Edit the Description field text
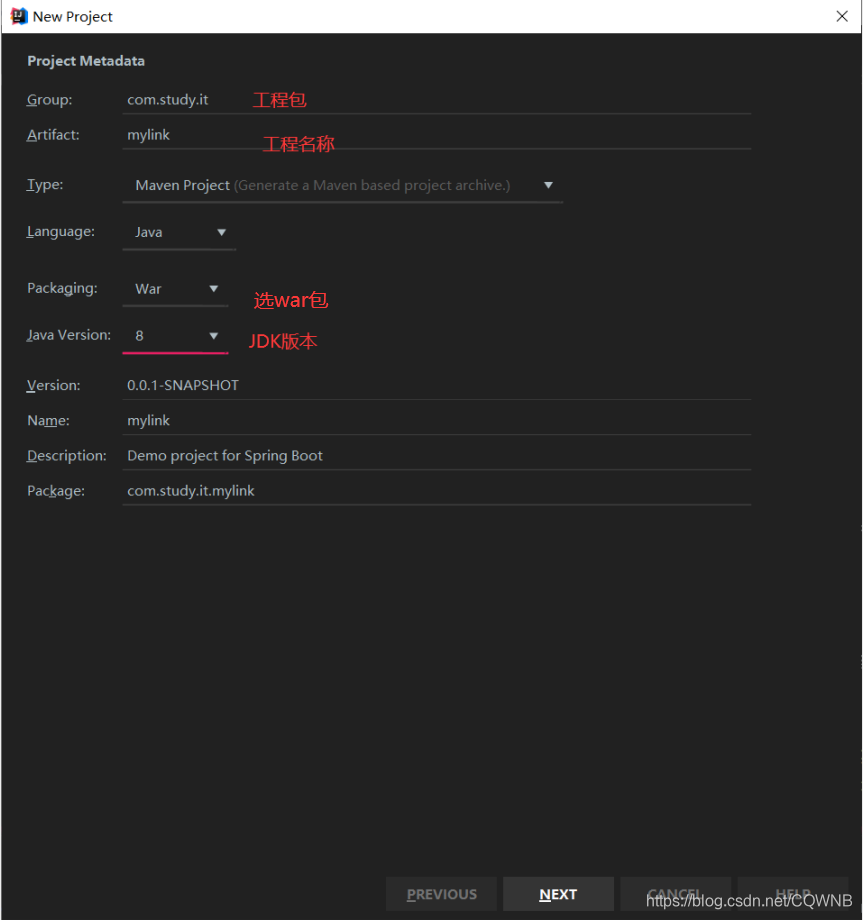Viewport: 863px width, 920px height. (436, 456)
